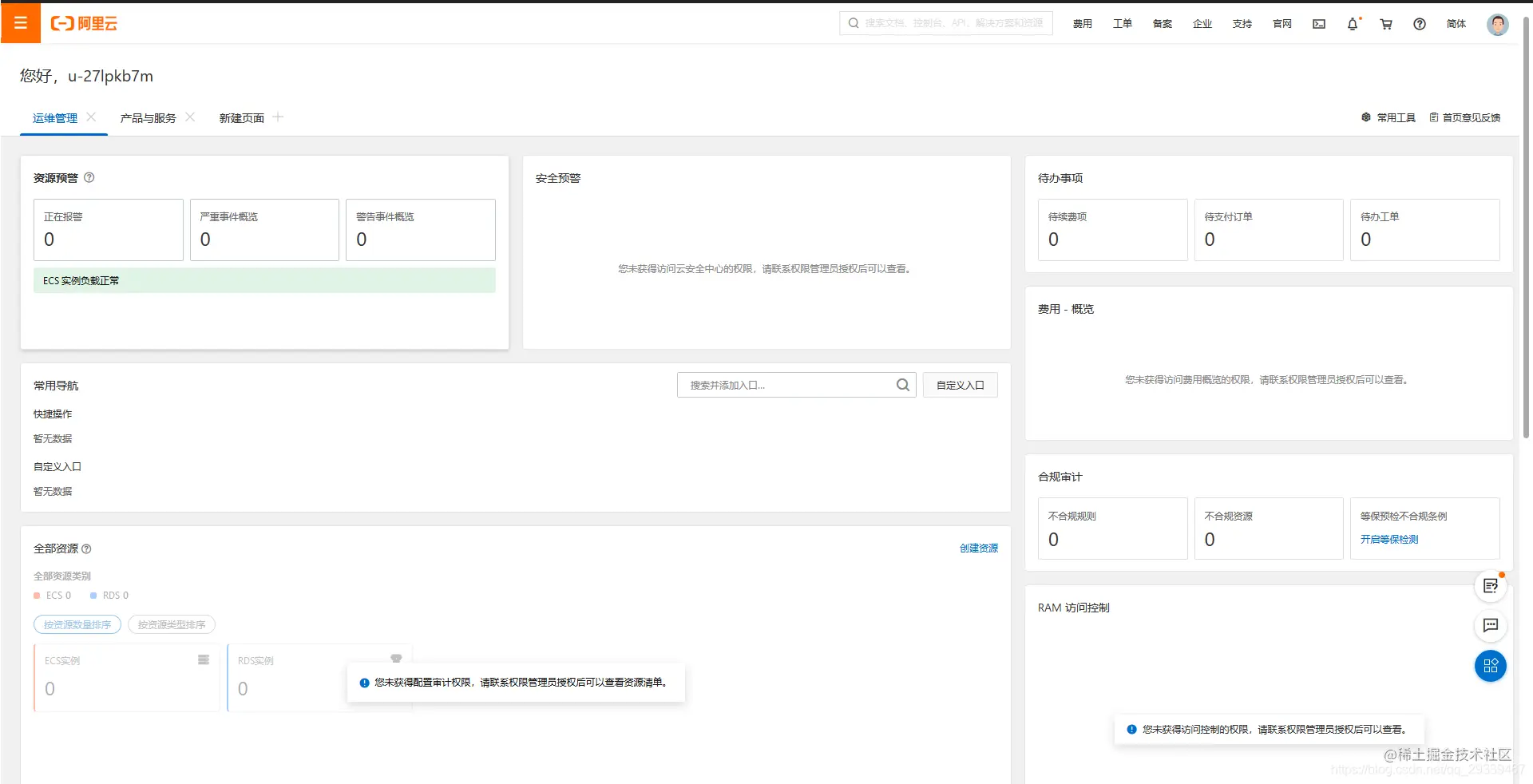Close the 产品与服务 tab
Viewport: 1533px width, 784px height.
(190, 117)
